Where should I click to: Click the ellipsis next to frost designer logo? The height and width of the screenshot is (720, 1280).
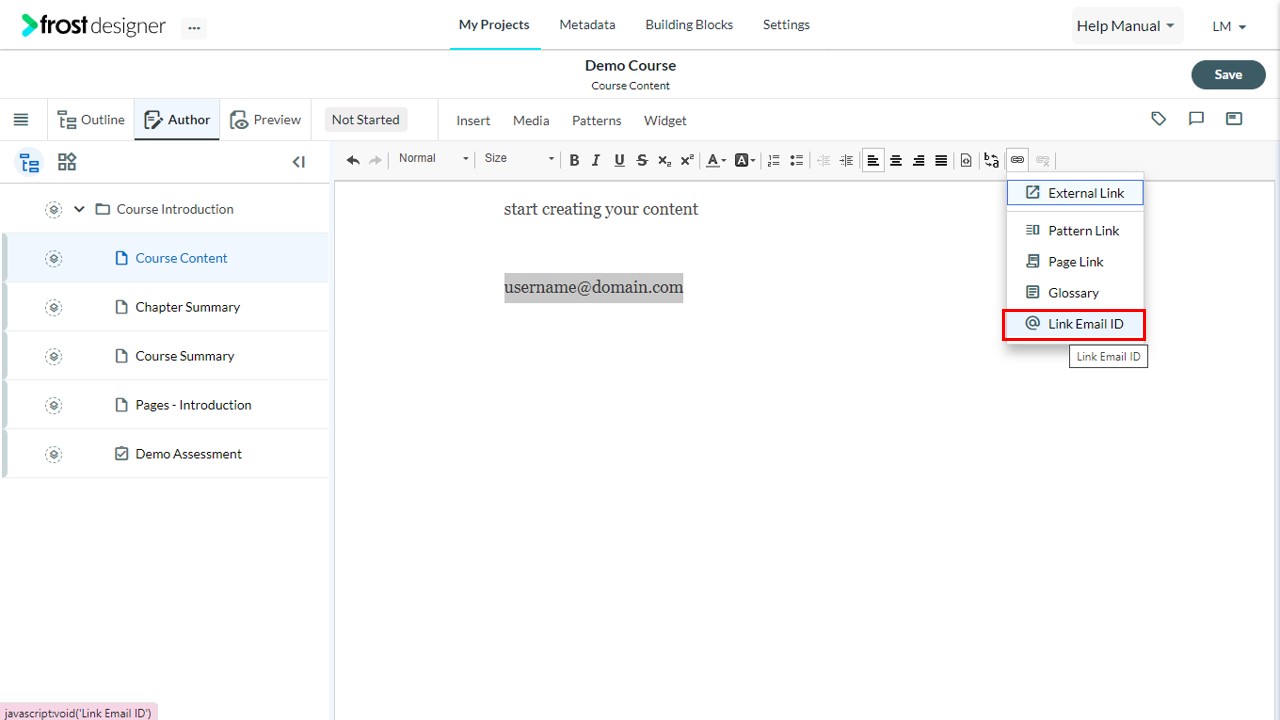(x=194, y=28)
